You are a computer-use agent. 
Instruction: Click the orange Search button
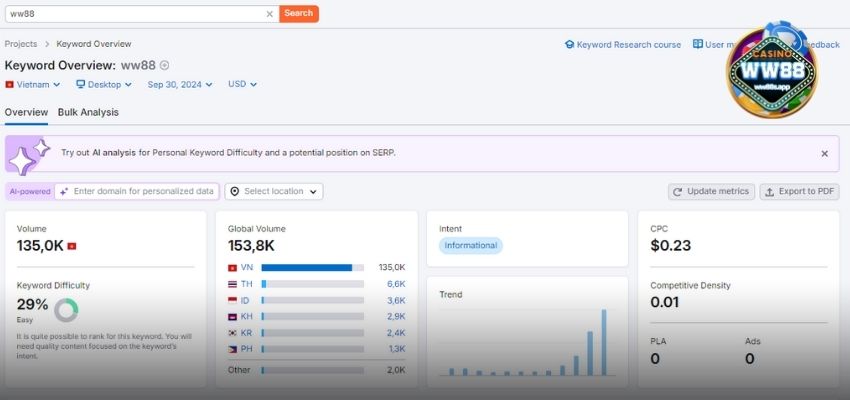click(299, 14)
